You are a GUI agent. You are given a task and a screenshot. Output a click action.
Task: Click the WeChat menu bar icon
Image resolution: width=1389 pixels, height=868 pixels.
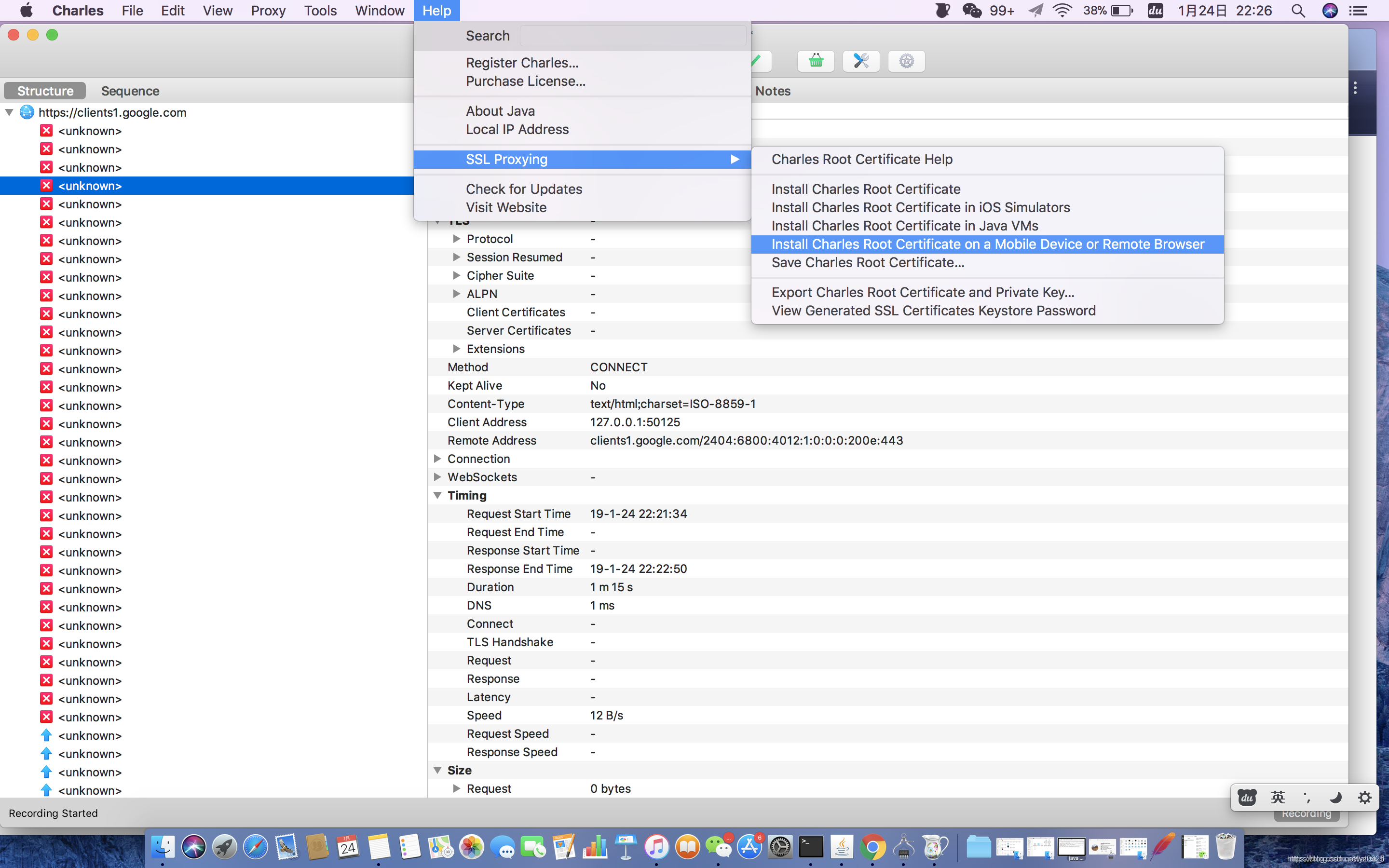pos(972,10)
